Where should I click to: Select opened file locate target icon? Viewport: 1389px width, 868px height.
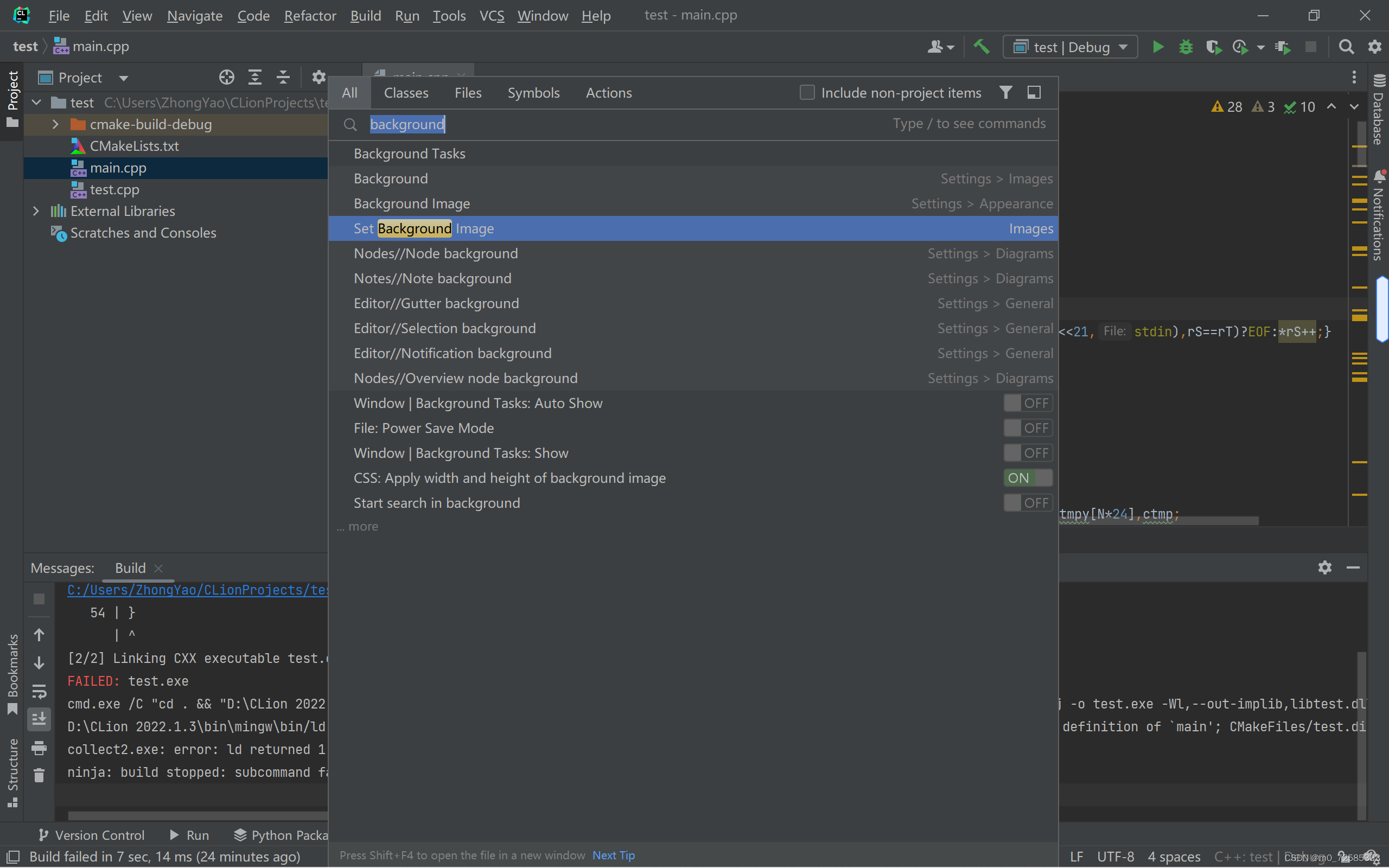pyautogui.click(x=226, y=78)
